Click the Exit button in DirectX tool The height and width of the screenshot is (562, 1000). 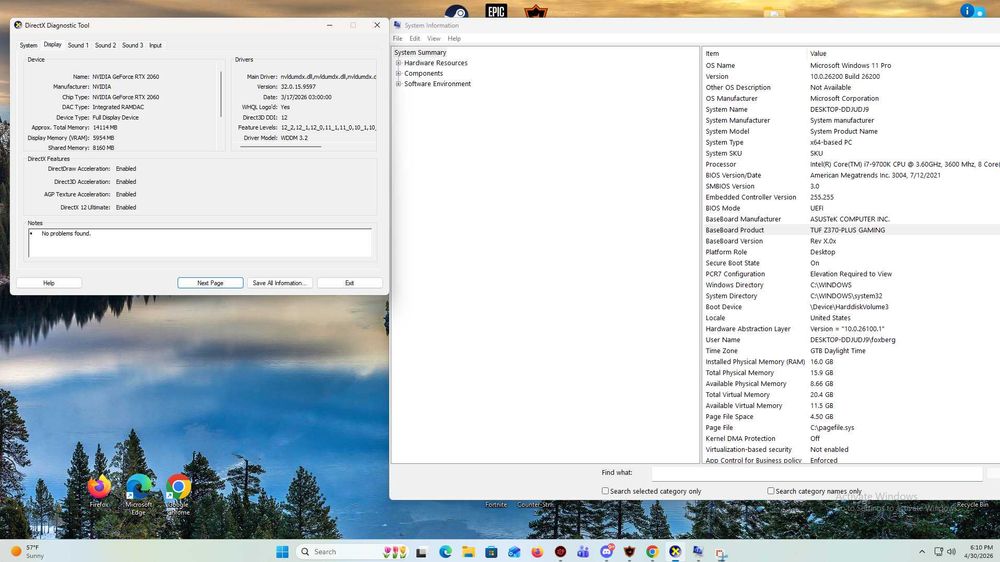click(x=349, y=283)
